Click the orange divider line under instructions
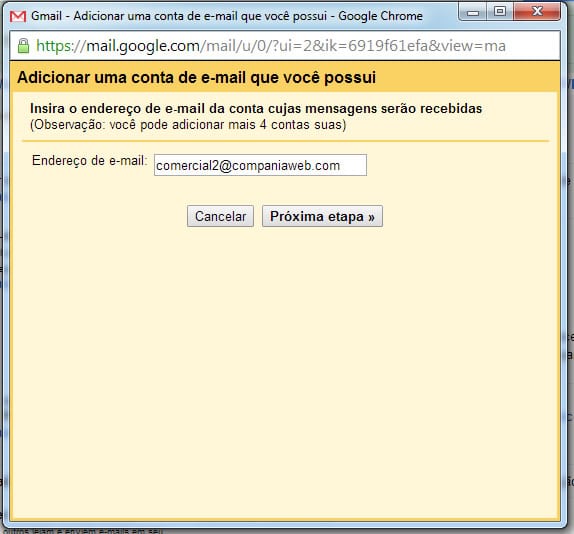 click(x=286, y=141)
